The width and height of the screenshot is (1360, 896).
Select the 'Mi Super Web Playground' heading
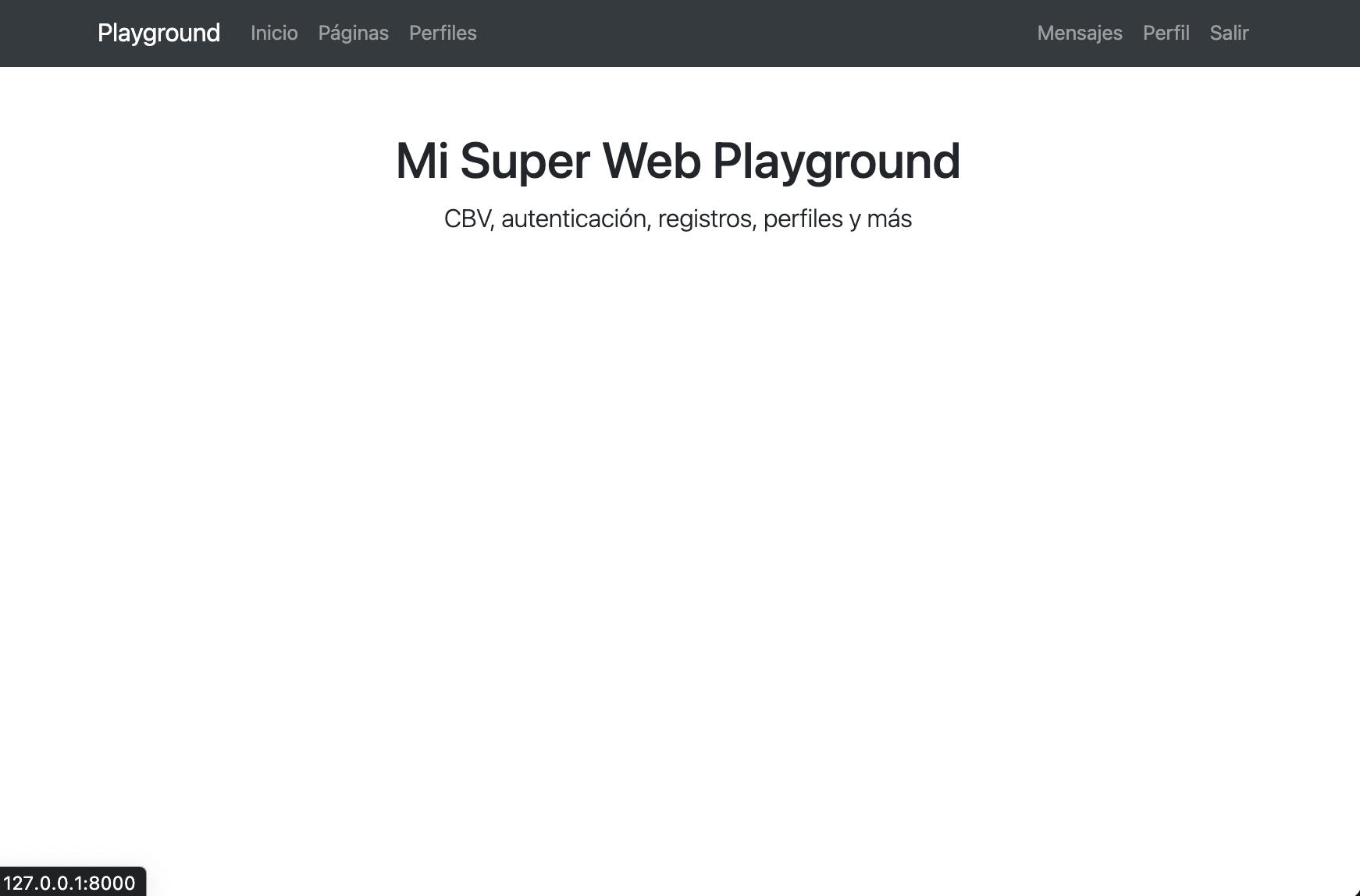pyautogui.click(x=678, y=161)
